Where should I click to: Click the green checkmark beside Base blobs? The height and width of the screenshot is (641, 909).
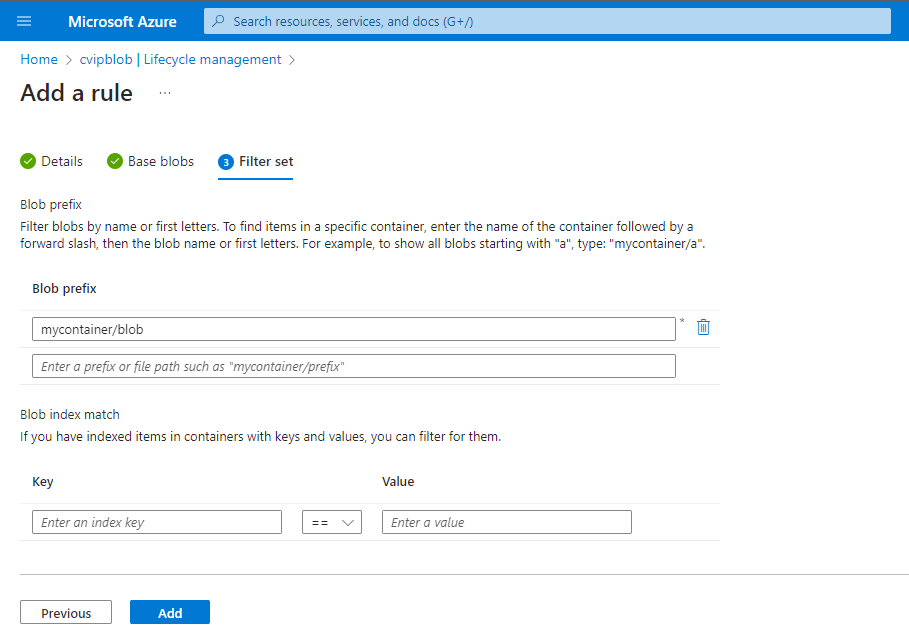click(115, 161)
